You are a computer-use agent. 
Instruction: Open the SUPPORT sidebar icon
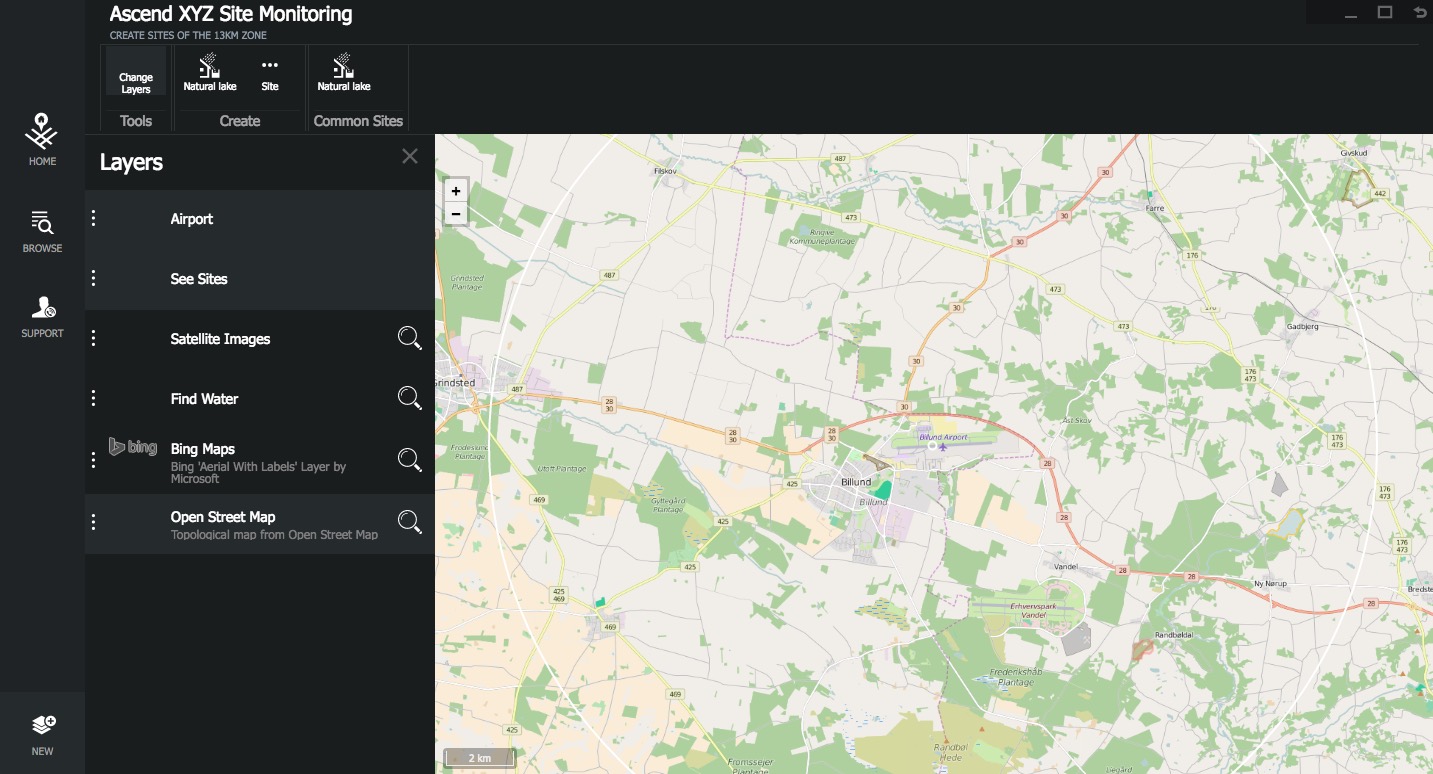[x=42, y=317]
